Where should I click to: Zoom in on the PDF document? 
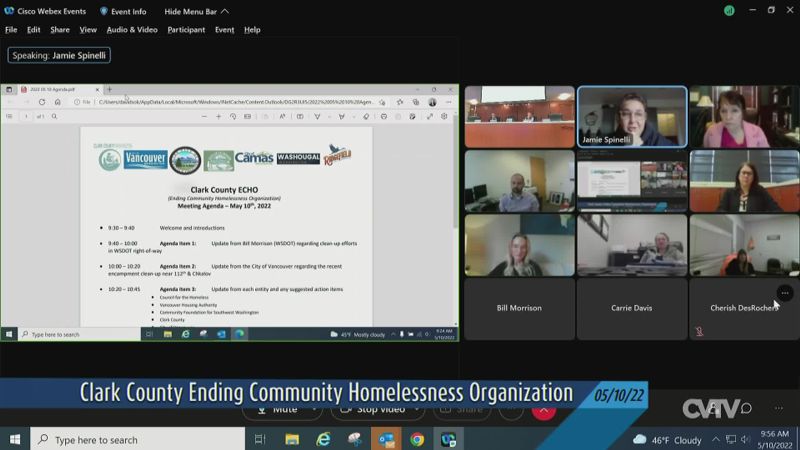coord(218,117)
